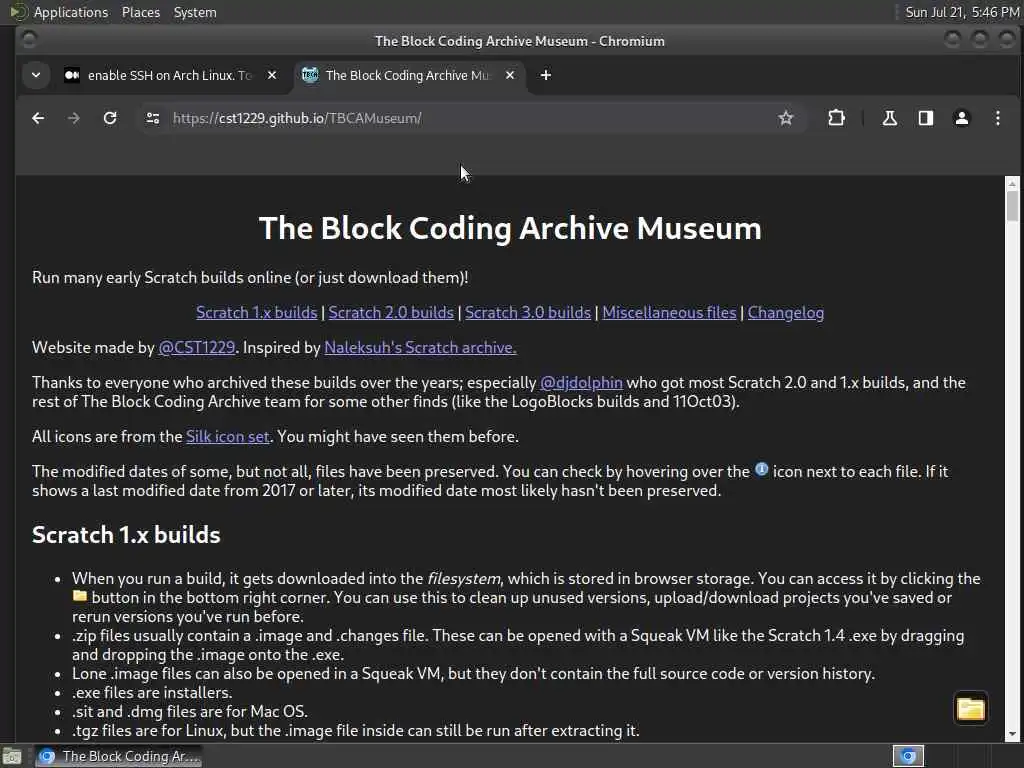Close the Block Coding Archive Museum tab
The height and width of the screenshot is (768, 1024).
click(510, 75)
